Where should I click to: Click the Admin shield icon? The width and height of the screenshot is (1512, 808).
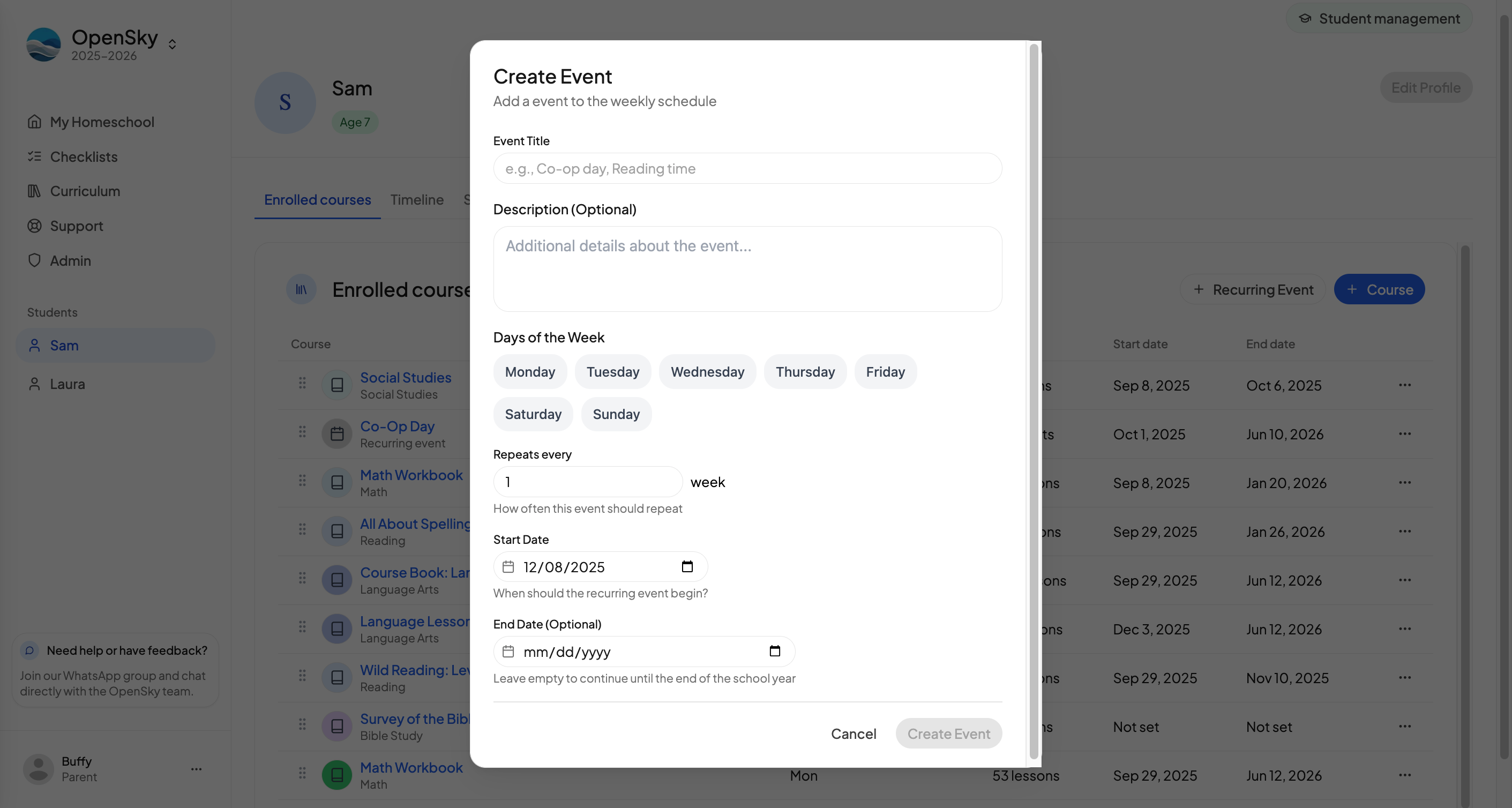tap(34, 260)
